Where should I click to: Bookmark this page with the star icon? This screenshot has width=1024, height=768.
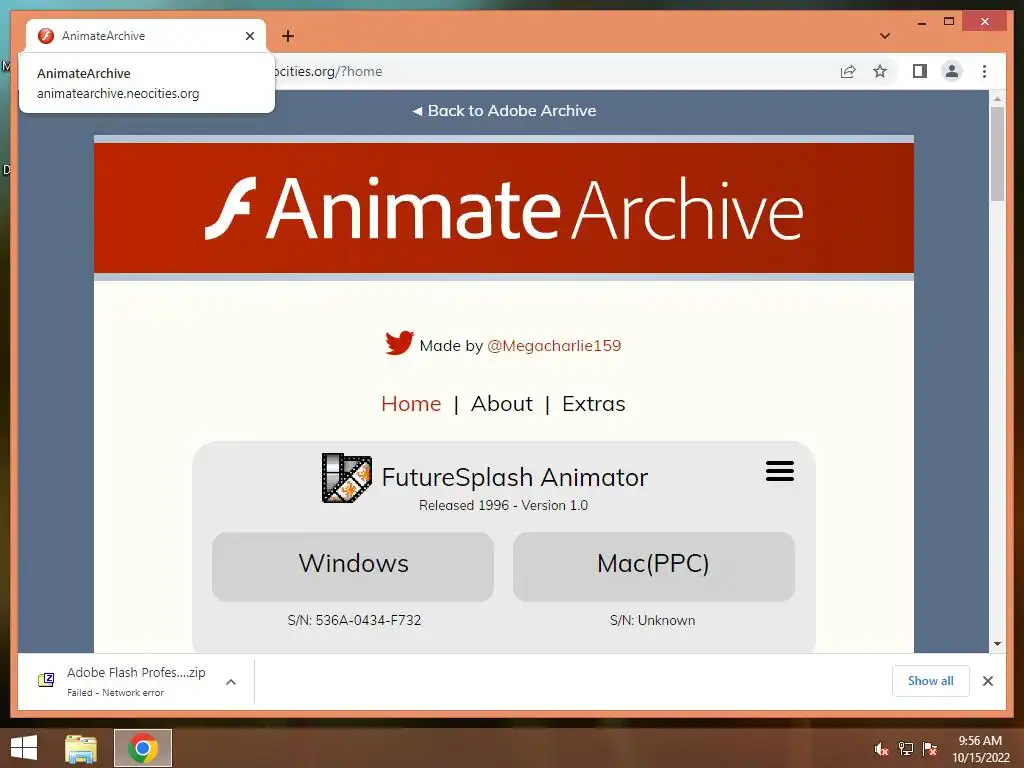880,71
